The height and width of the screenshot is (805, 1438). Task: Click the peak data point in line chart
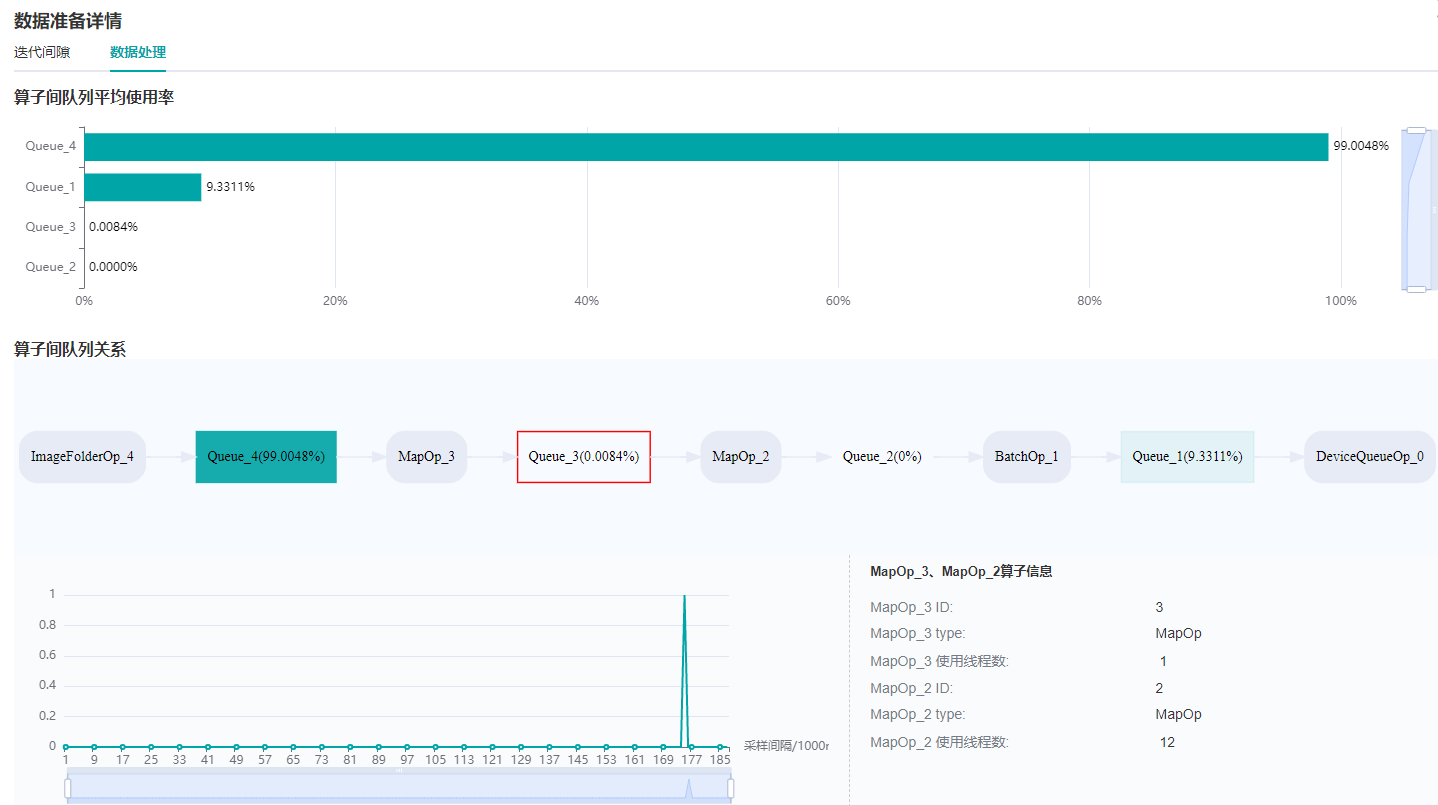click(684, 596)
